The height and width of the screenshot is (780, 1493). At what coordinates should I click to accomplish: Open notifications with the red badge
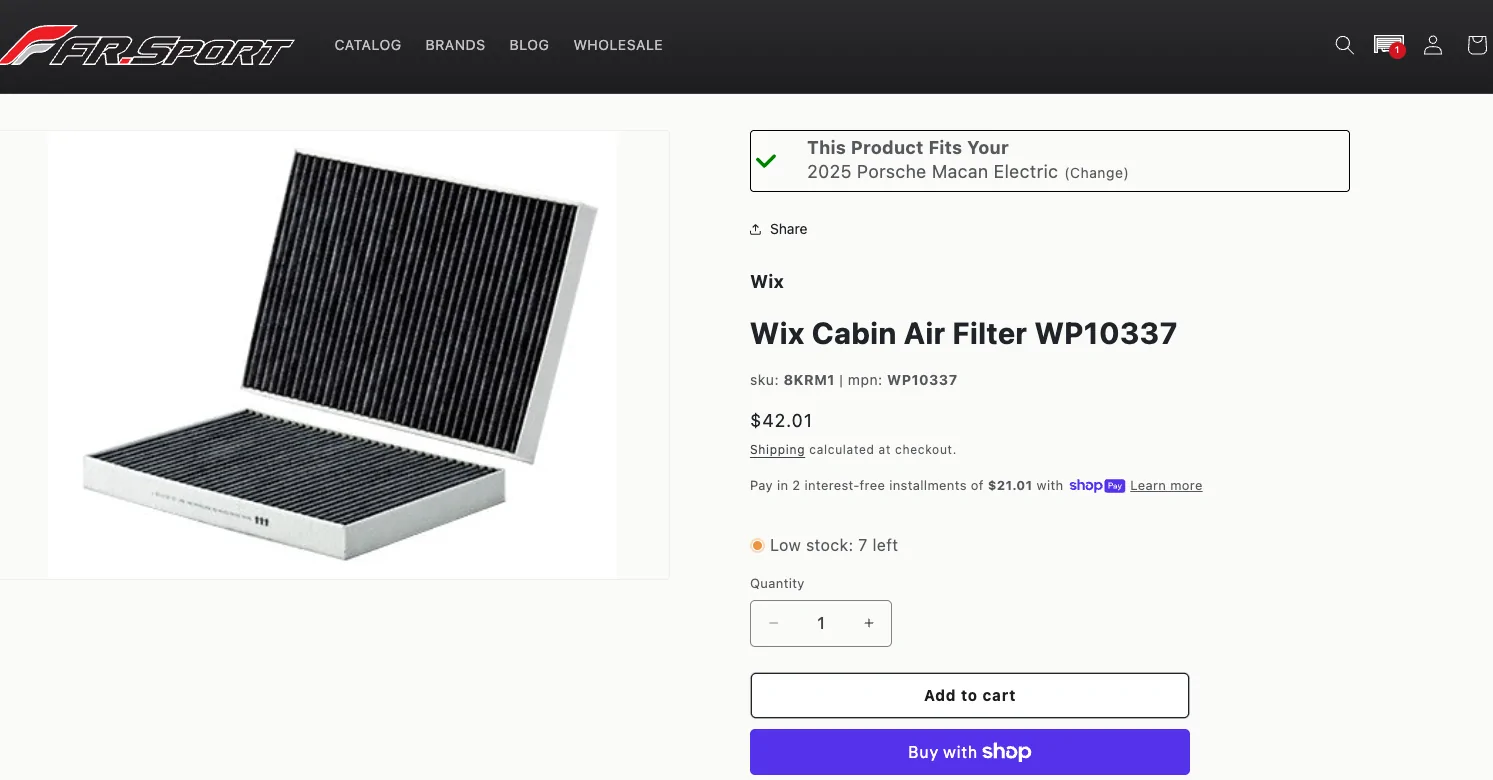pyautogui.click(x=1389, y=45)
